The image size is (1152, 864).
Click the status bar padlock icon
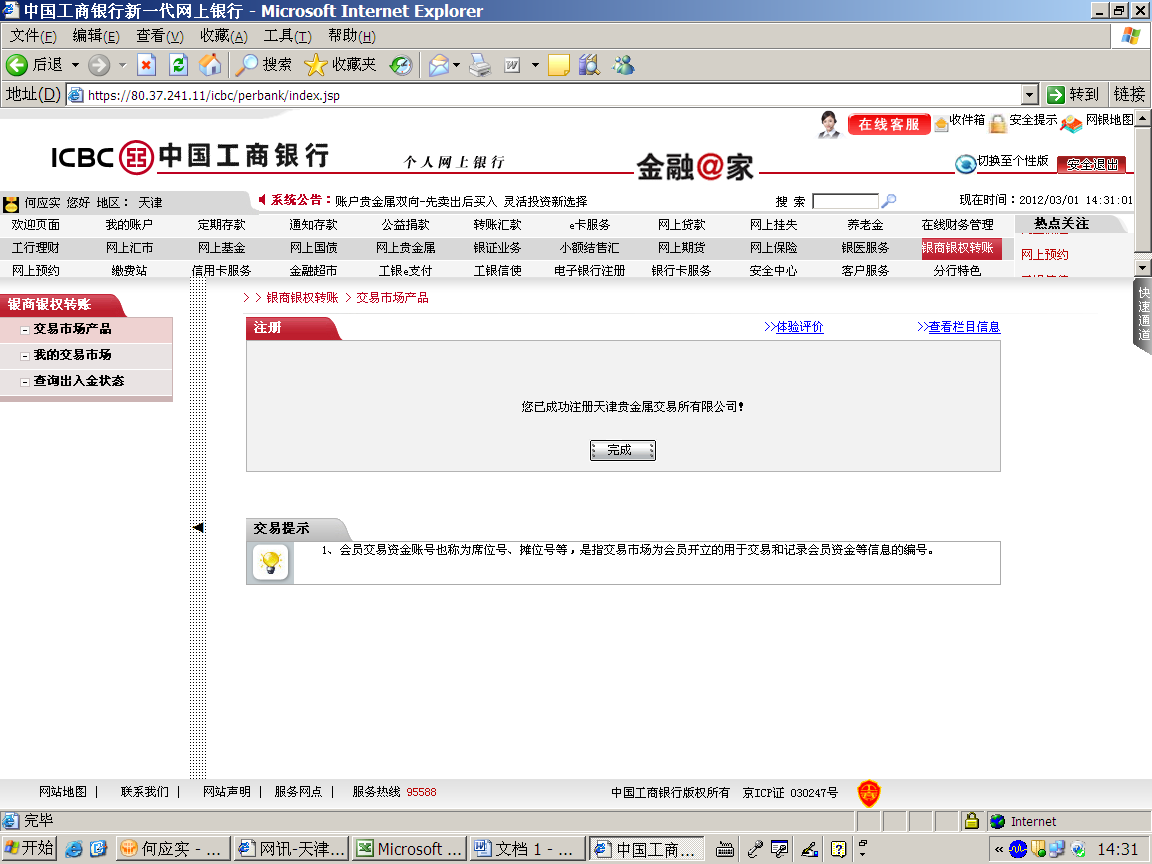point(971,821)
